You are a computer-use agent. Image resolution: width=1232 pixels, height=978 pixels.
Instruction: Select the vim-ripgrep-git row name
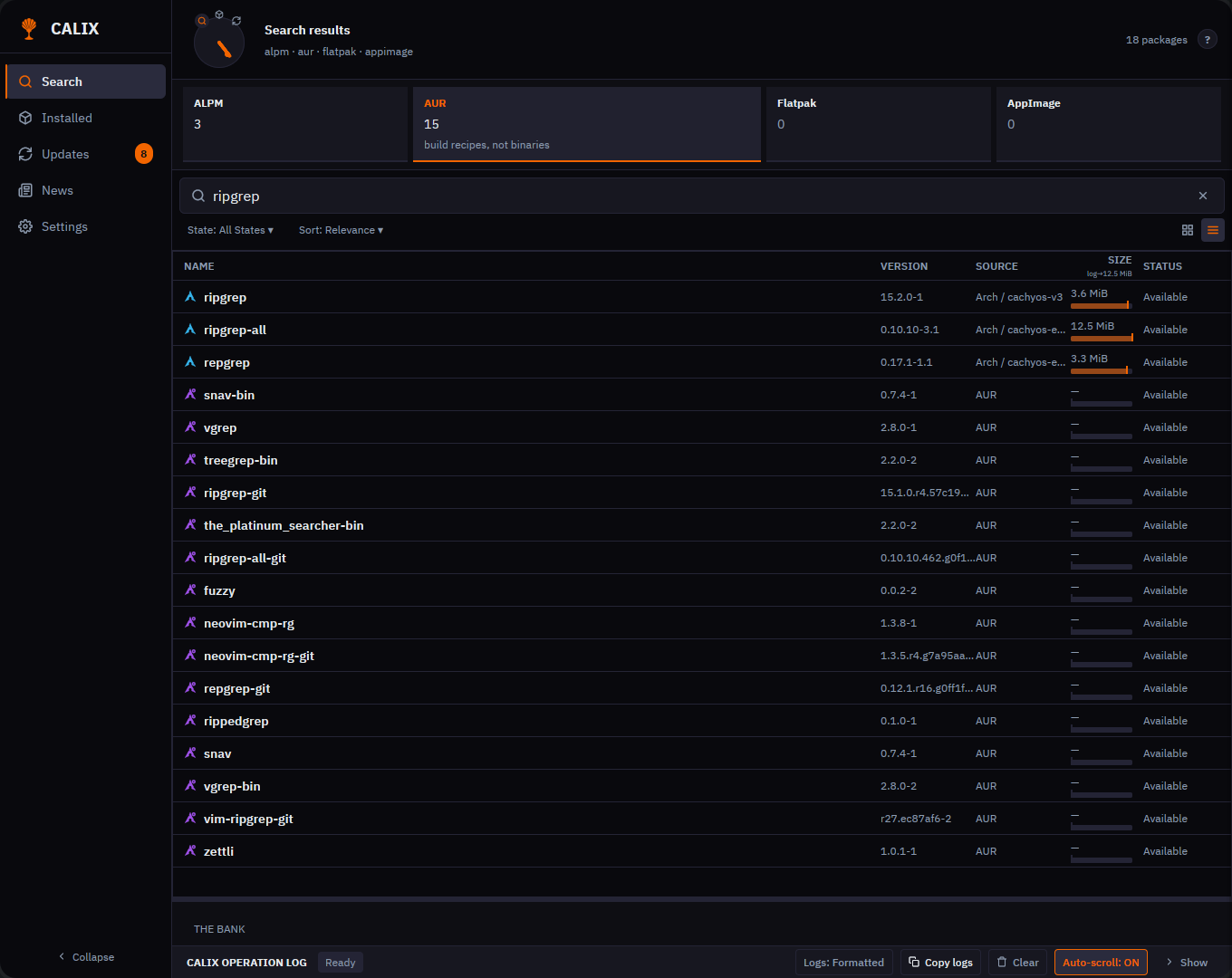click(x=248, y=819)
